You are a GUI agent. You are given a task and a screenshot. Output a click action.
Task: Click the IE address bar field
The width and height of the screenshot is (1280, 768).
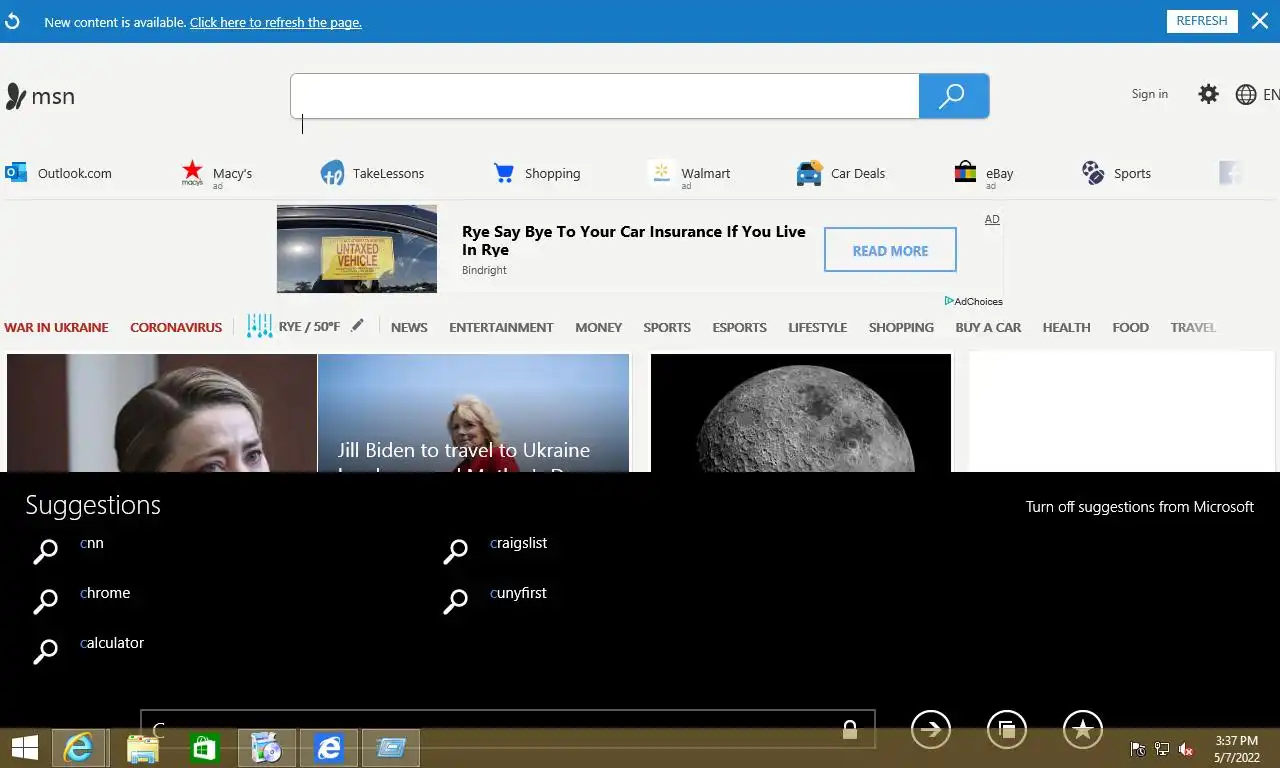[507, 729]
